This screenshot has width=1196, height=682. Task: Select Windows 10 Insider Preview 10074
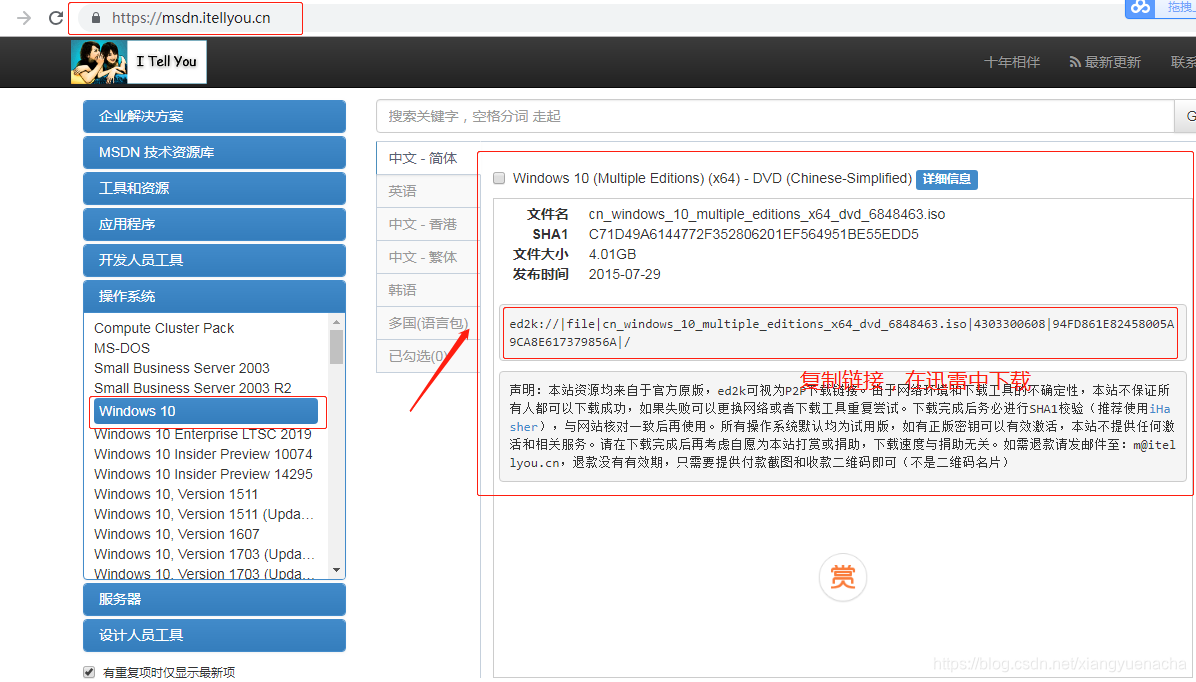point(203,454)
